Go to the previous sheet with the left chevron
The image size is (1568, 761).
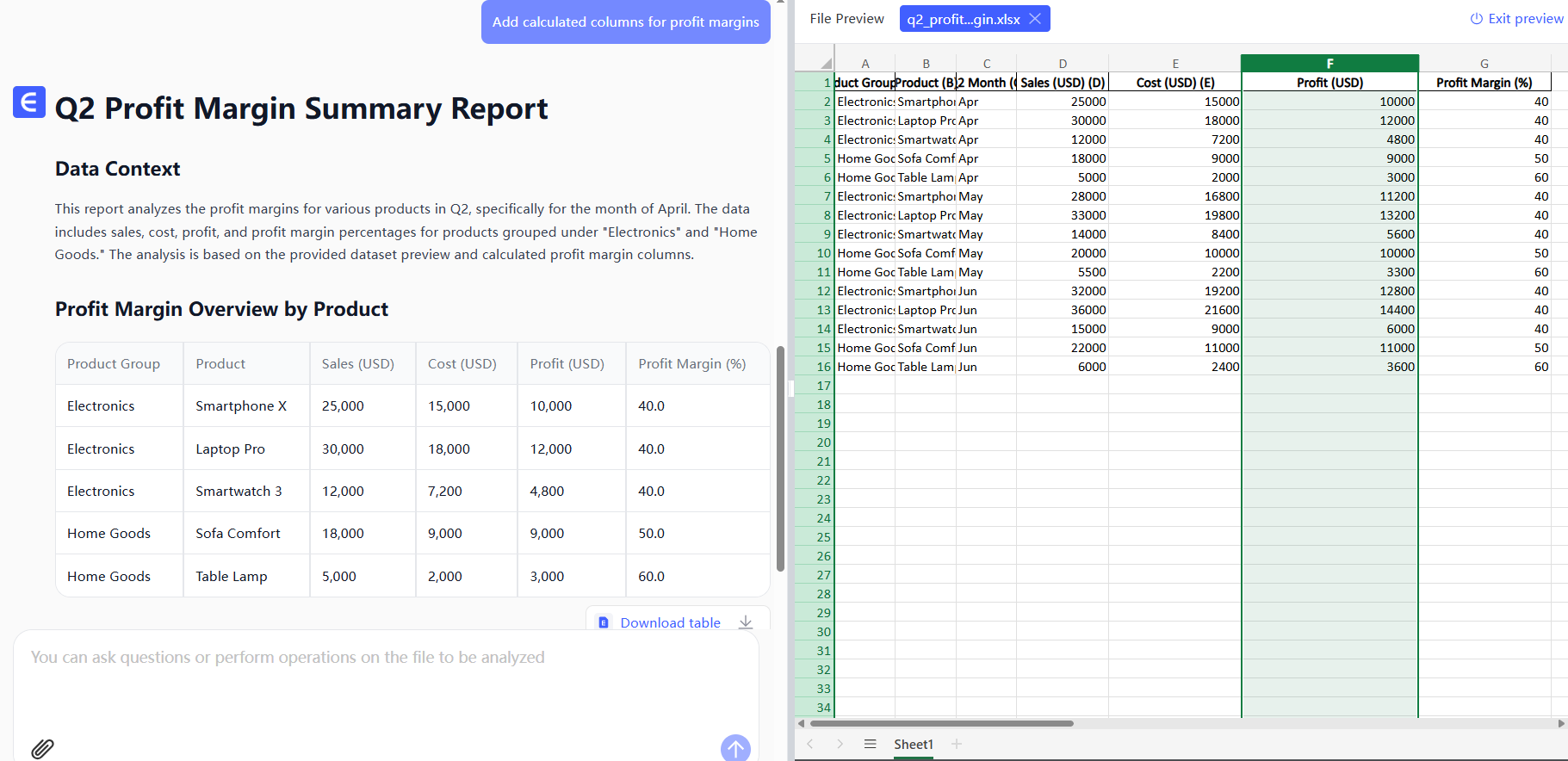(810, 744)
